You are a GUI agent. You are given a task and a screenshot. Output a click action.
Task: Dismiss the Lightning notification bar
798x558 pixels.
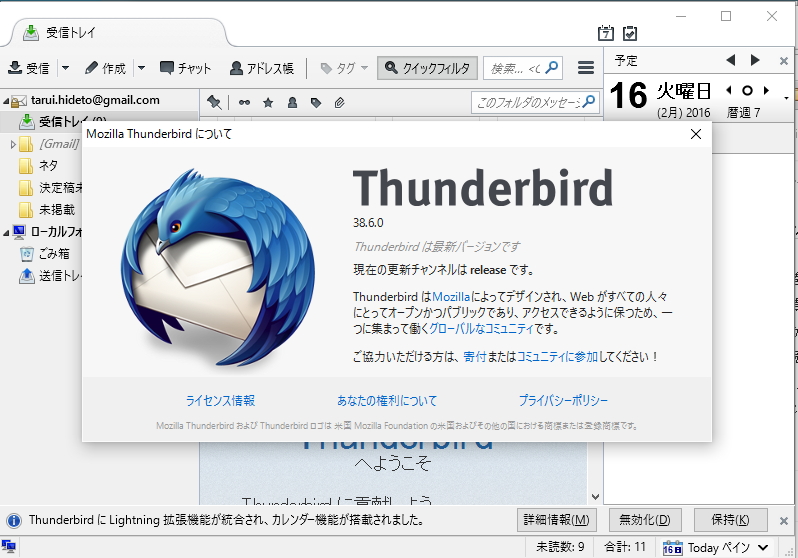pos(784,520)
